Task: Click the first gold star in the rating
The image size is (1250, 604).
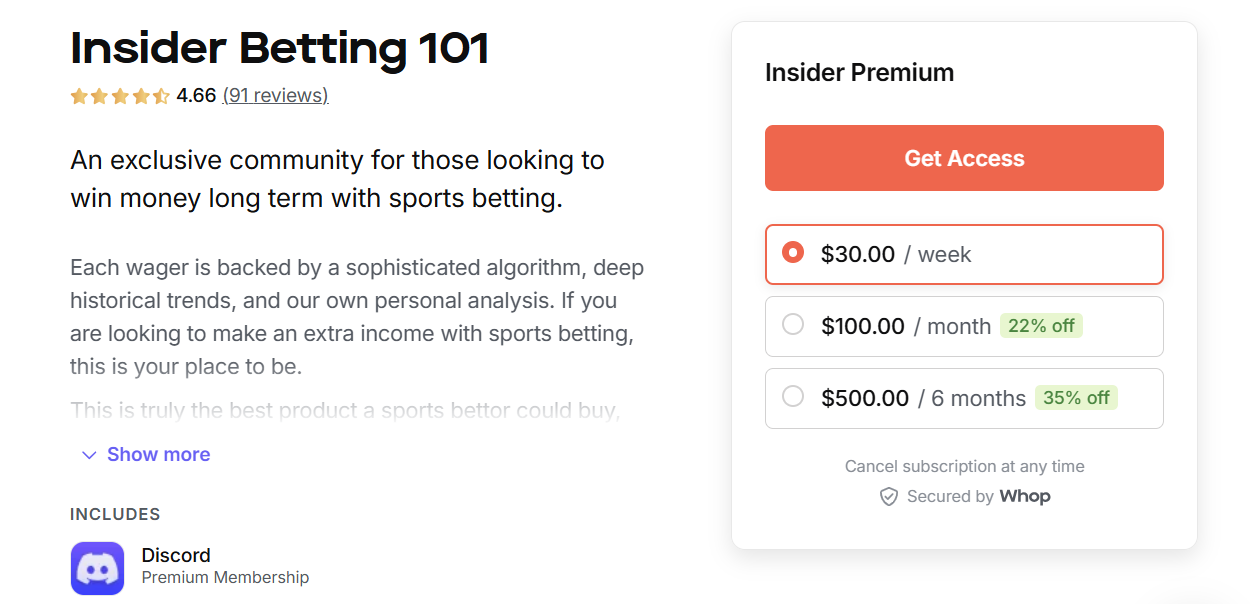Action: coord(80,95)
